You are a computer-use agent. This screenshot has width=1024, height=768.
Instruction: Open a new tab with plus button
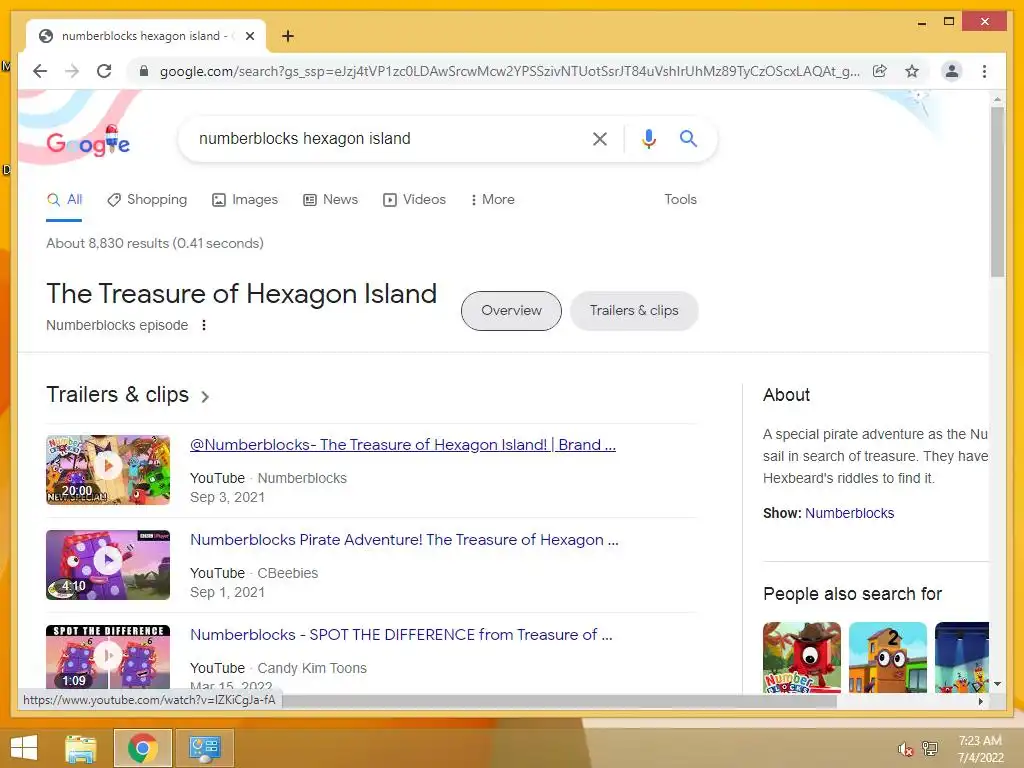[288, 36]
